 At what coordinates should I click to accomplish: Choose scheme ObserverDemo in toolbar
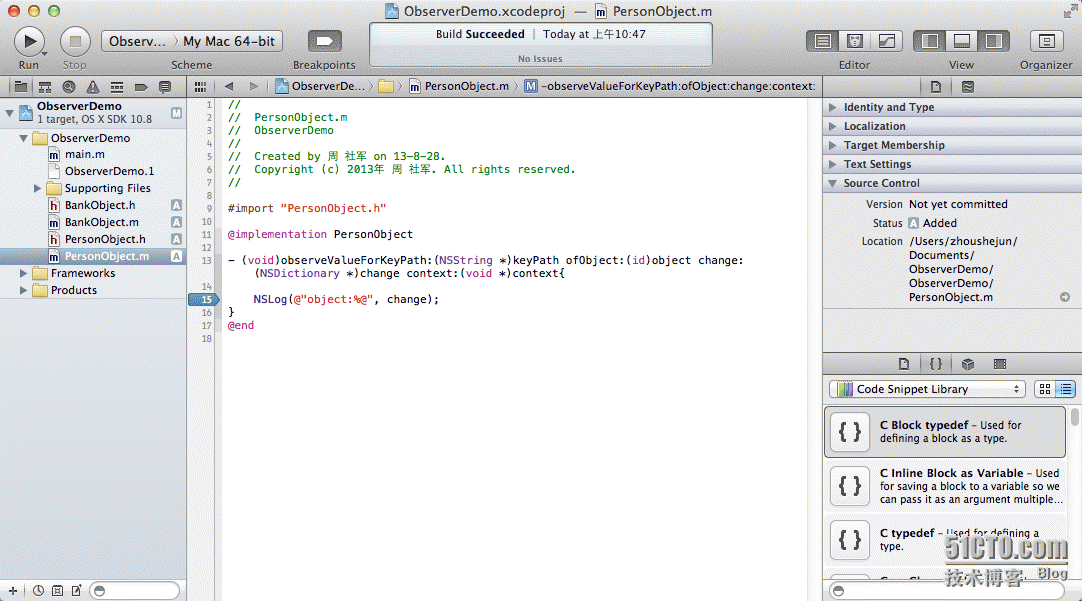pos(138,41)
